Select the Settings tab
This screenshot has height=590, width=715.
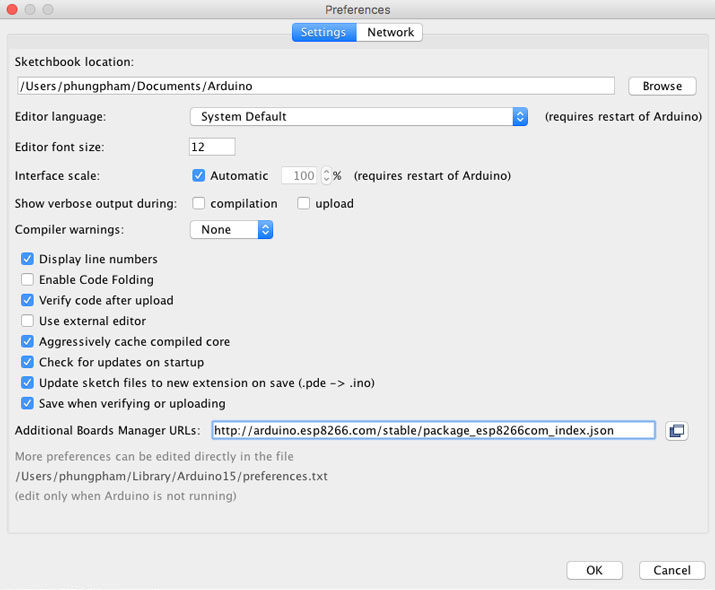tap(323, 32)
